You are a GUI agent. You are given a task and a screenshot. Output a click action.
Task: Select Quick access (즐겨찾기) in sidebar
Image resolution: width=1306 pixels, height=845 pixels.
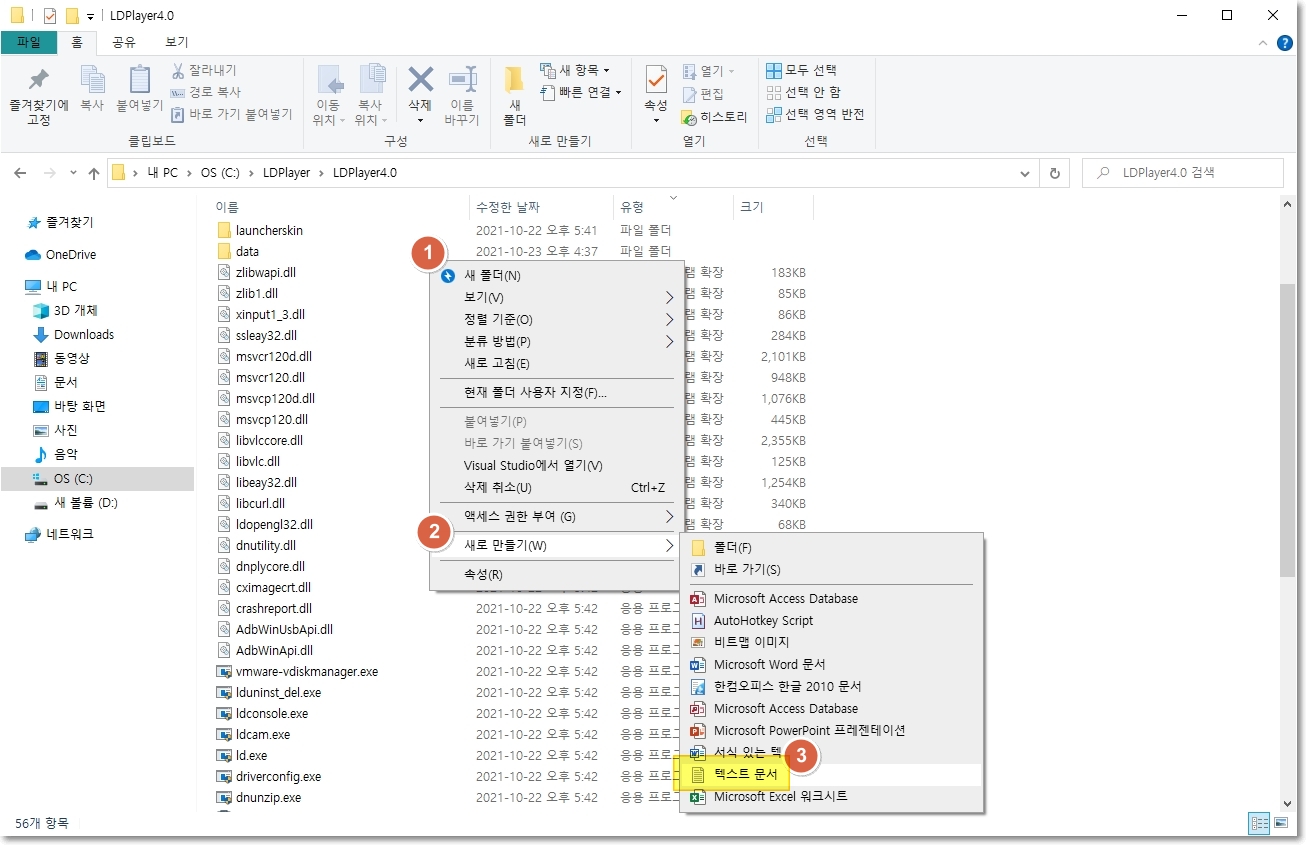(61, 222)
